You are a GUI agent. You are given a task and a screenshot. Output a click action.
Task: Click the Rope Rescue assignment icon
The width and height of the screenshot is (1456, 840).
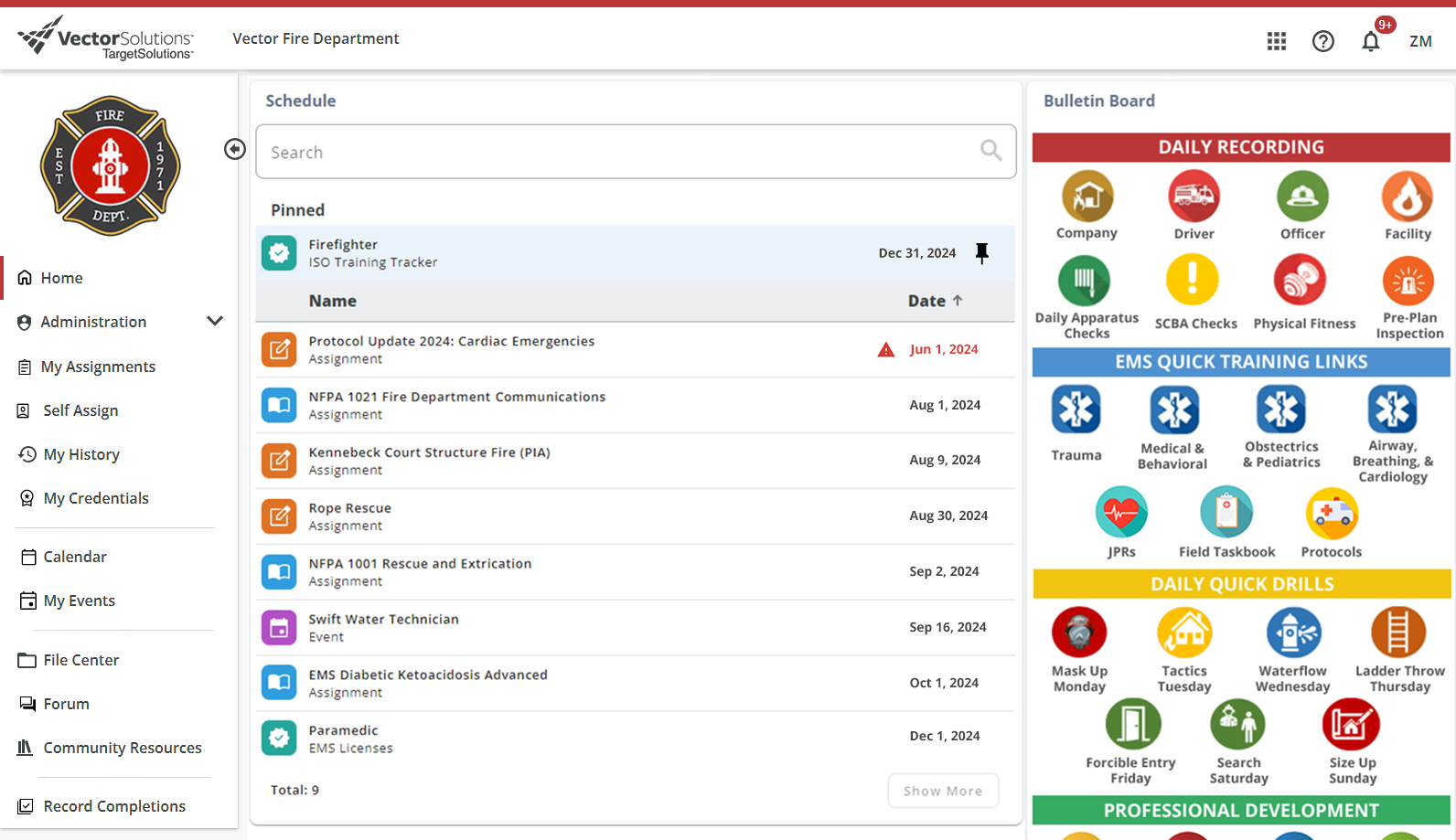279,516
